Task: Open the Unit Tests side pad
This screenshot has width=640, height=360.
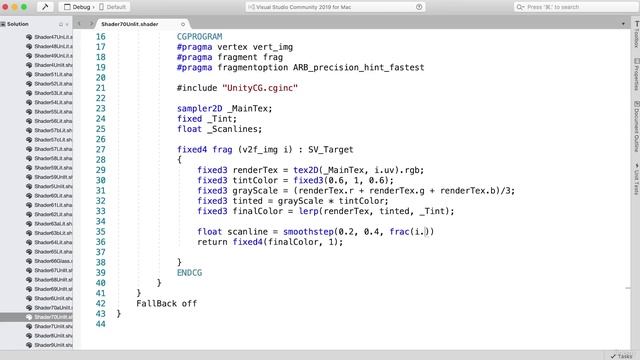Action: [x=636, y=179]
